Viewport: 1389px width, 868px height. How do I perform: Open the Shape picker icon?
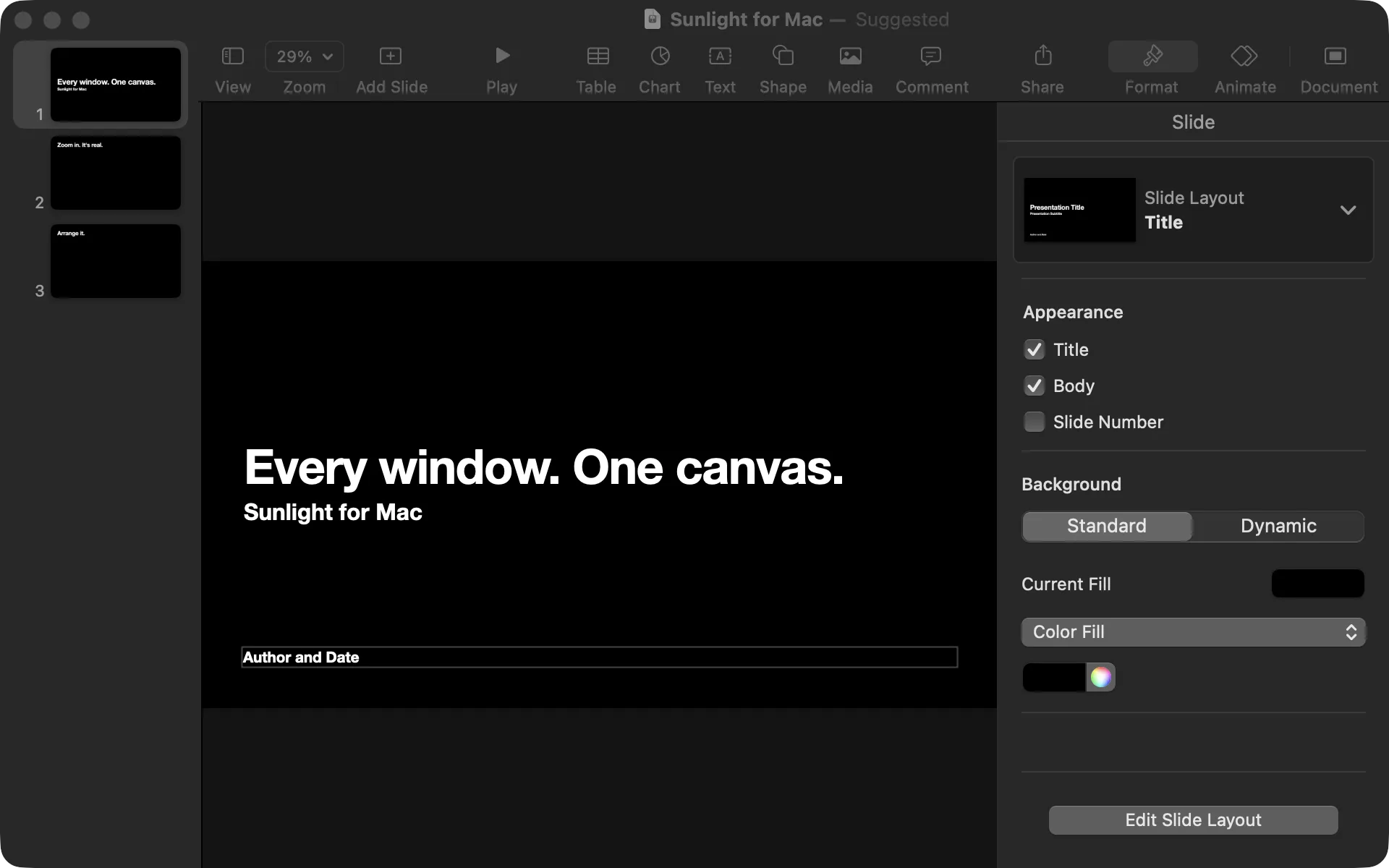tap(783, 56)
